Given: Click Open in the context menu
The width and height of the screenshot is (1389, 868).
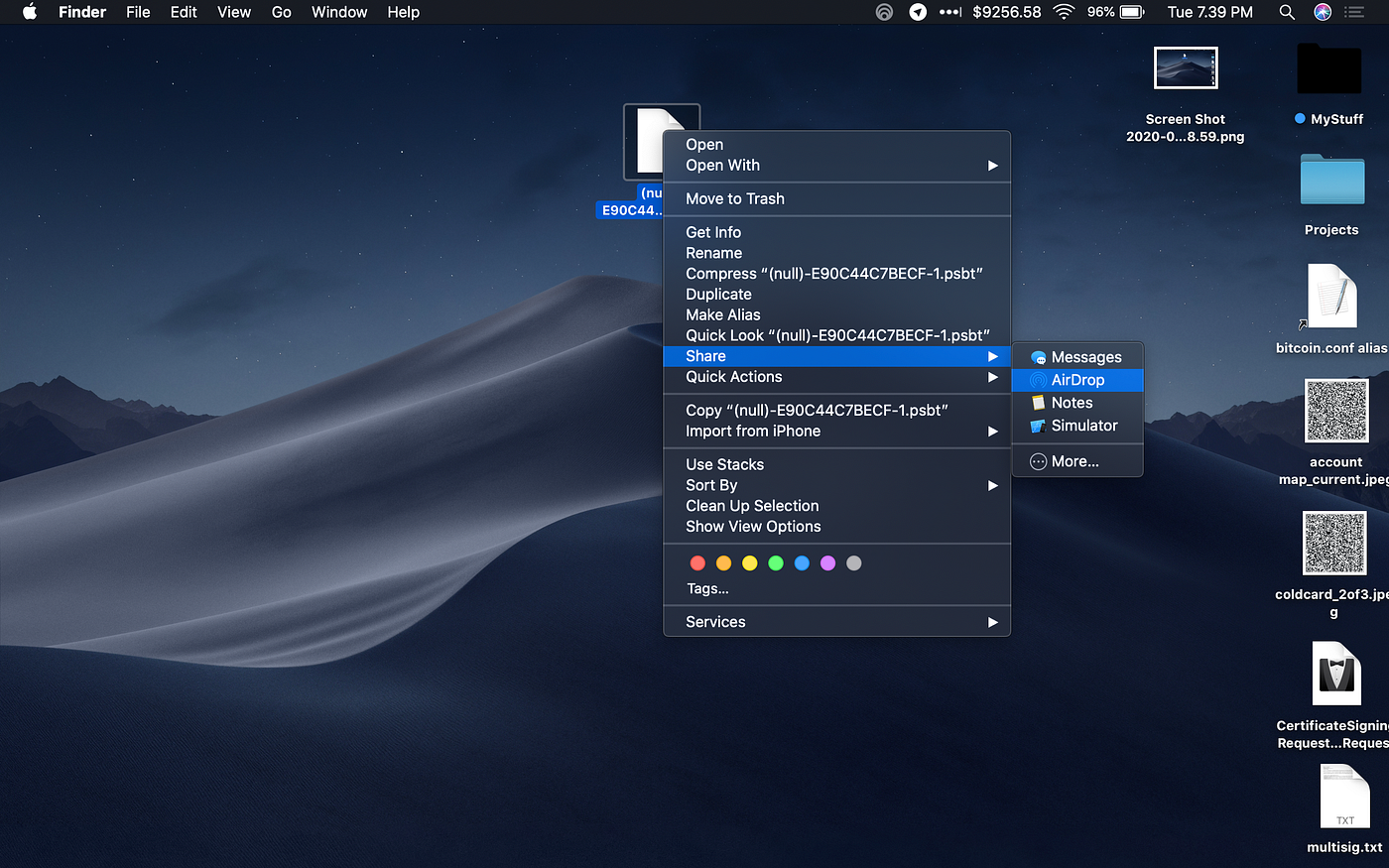Looking at the screenshot, I should point(836,145).
